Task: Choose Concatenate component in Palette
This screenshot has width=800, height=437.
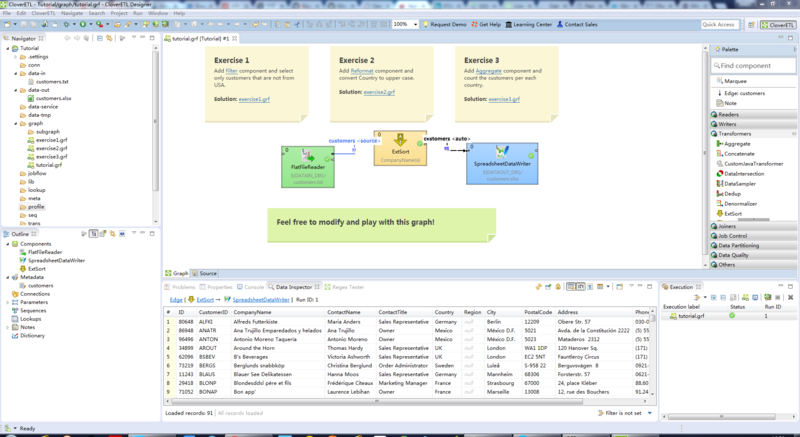Action: click(x=736, y=153)
